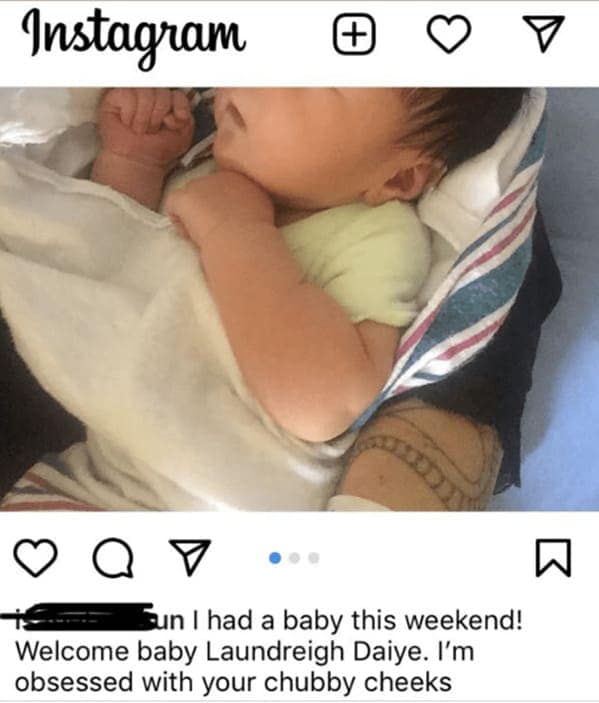Select the second carousel dot
Screen dimensions: 599x703
tap(294, 558)
